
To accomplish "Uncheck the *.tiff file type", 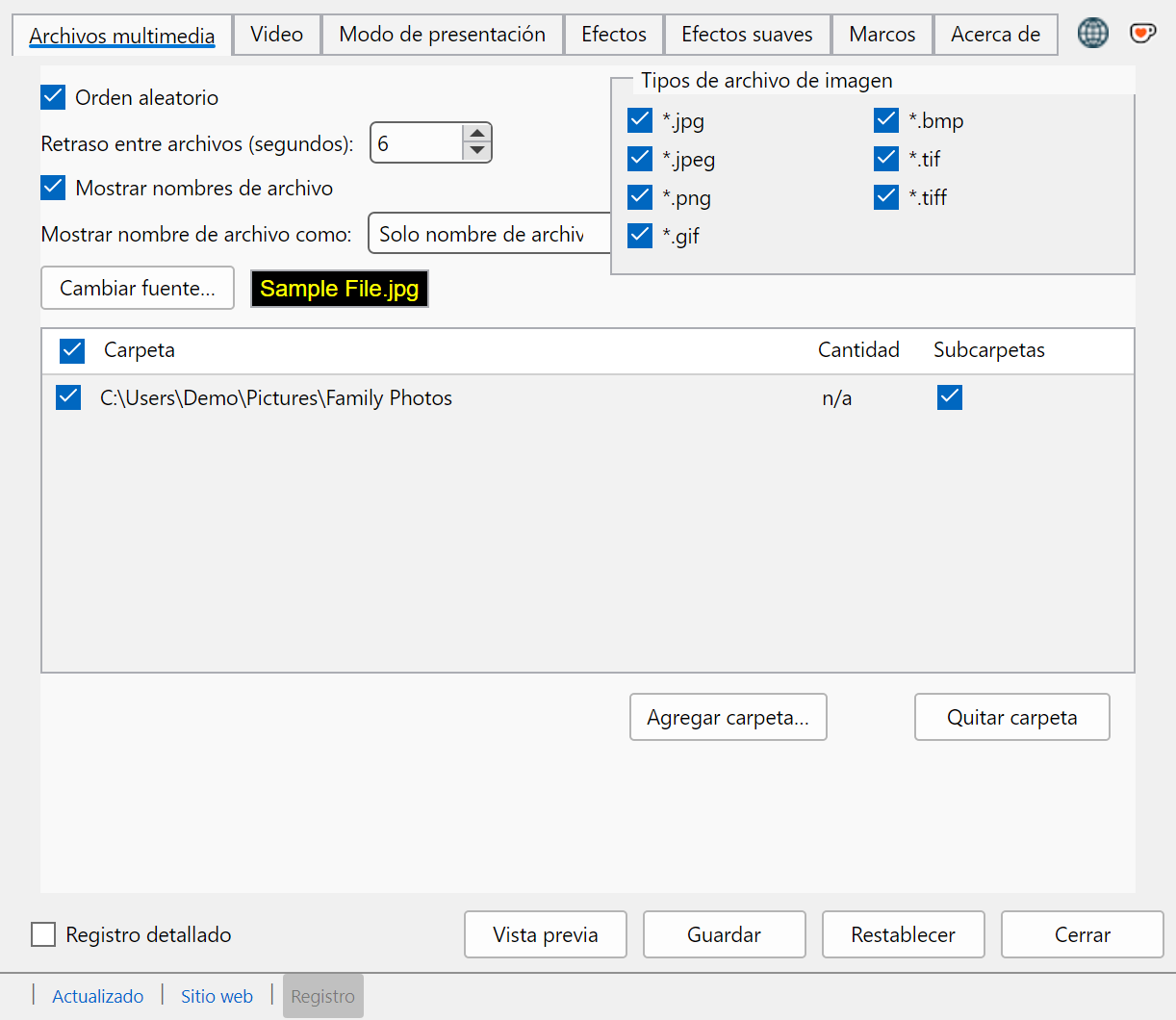I will [886, 197].
